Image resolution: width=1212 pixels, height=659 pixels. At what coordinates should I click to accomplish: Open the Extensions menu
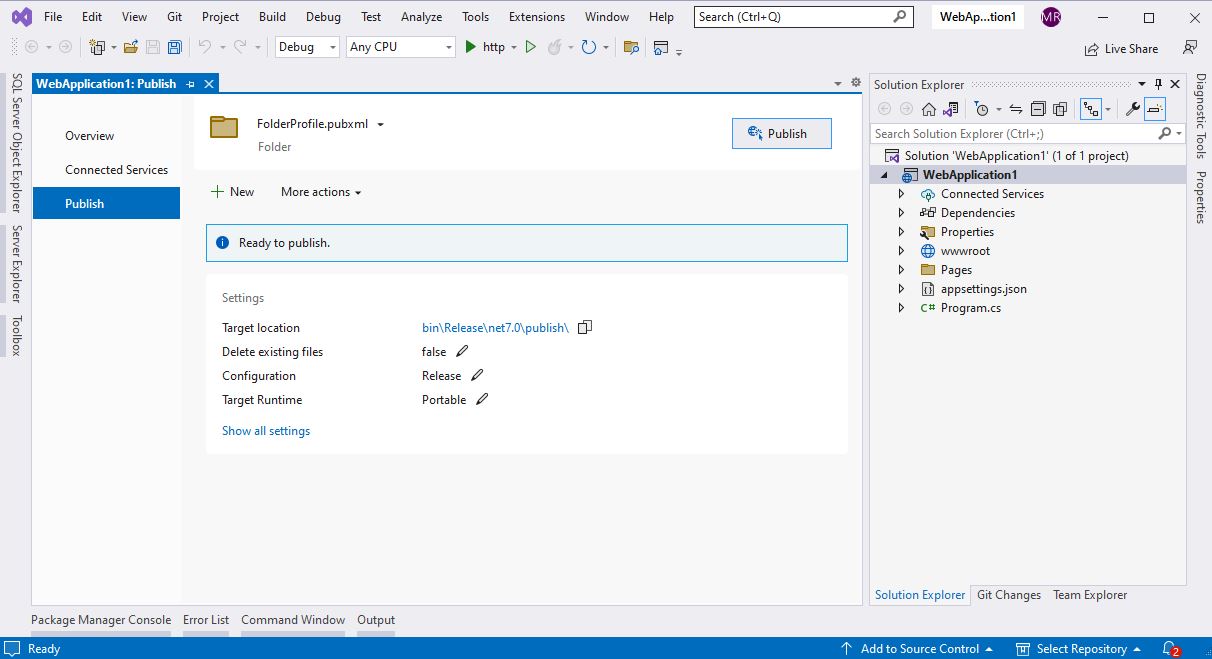(x=537, y=17)
